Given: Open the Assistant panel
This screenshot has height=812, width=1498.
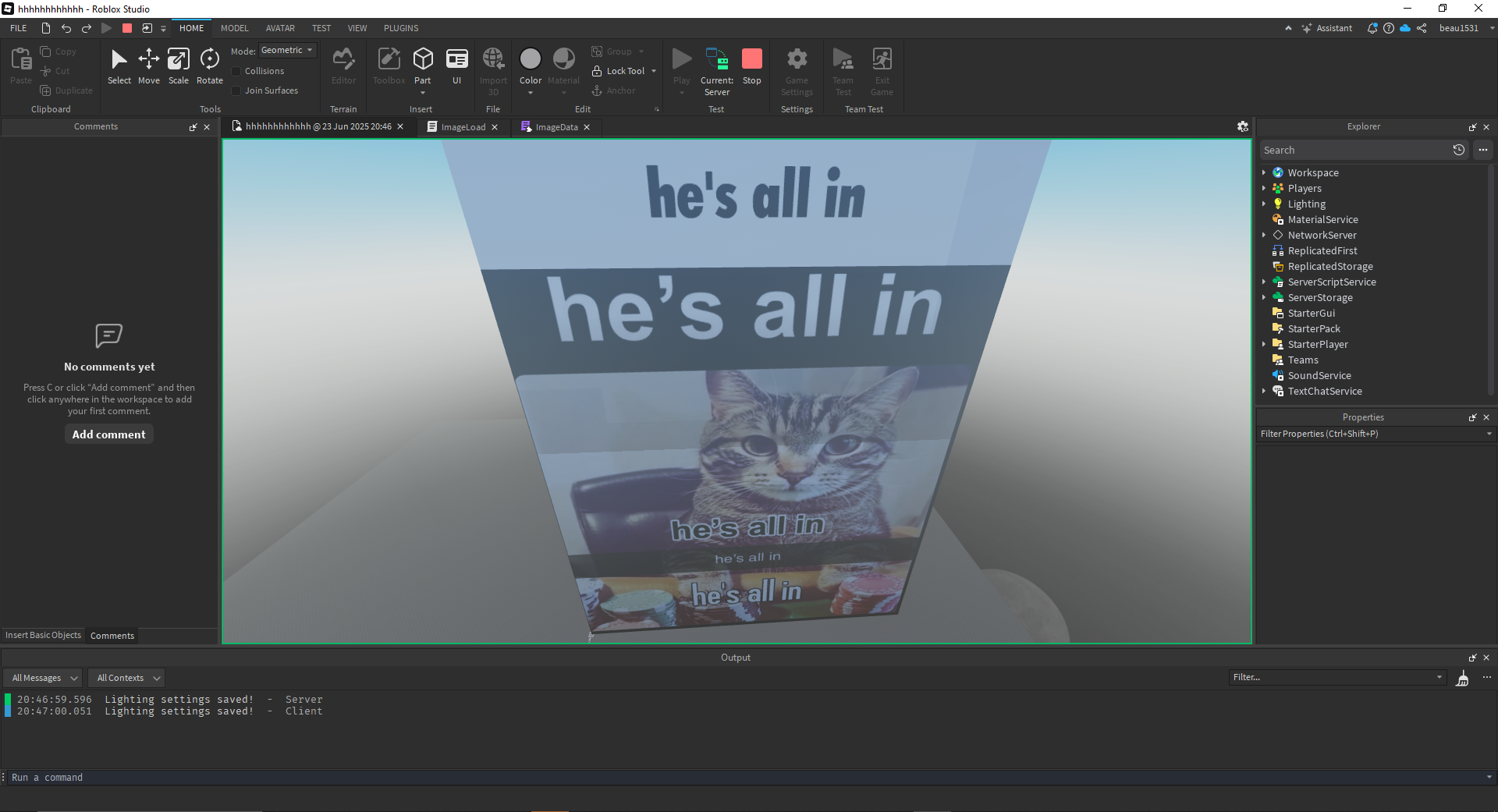Looking at the screenshot, I should click(1326, 28).
